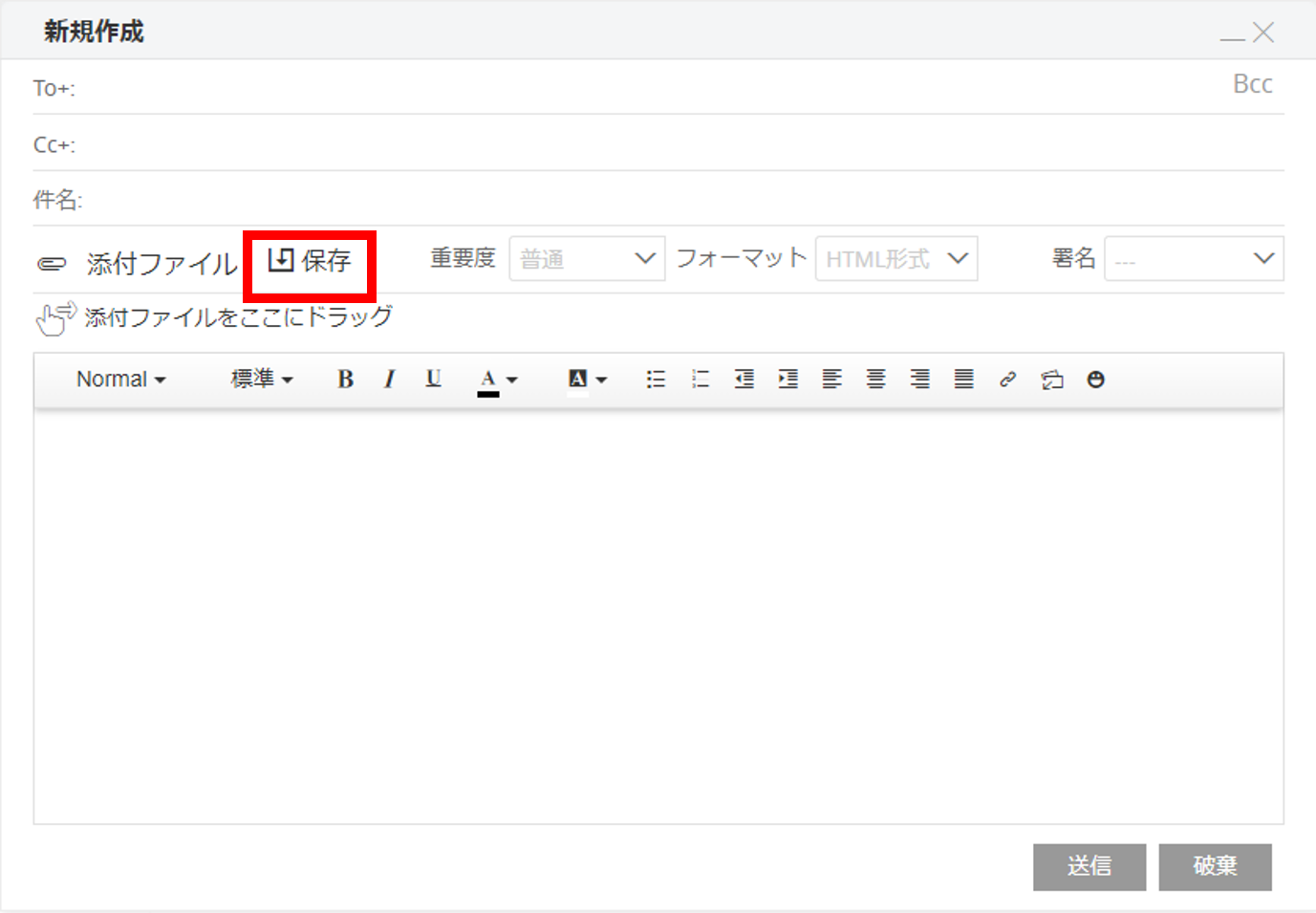Save the draft with 保存
This screenshot has width=1316, height=913.
[x=310, y=260]
